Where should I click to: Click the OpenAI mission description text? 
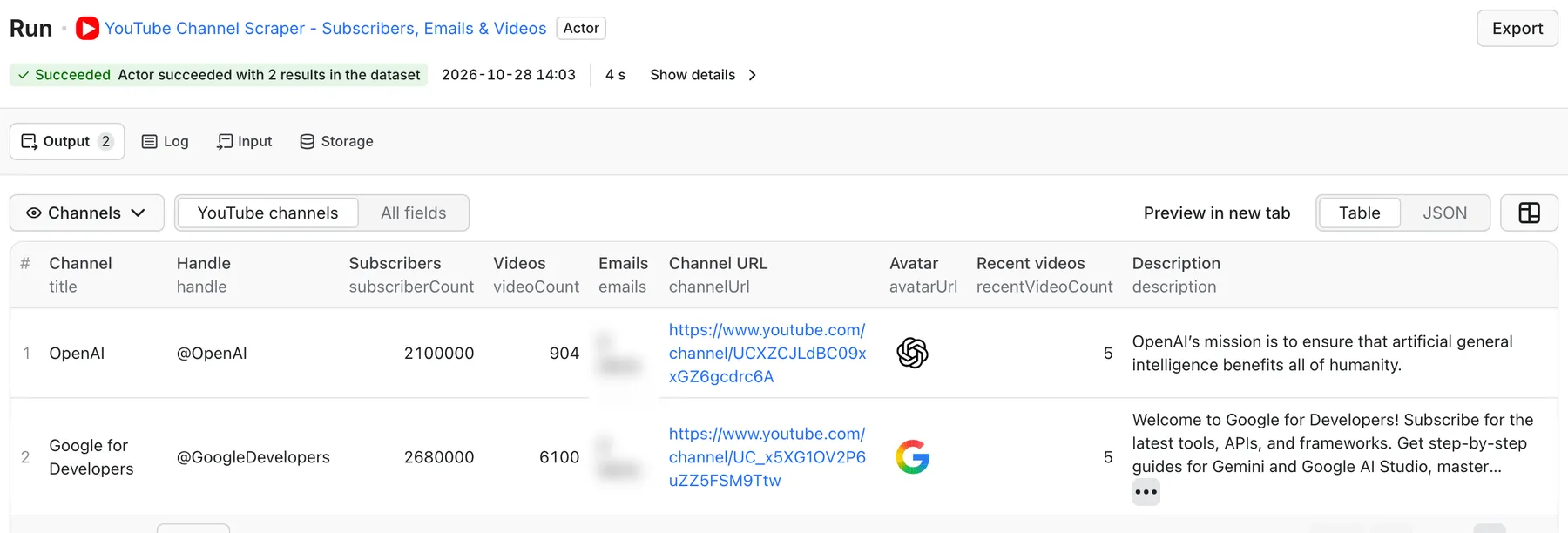tap(1322, 353)
